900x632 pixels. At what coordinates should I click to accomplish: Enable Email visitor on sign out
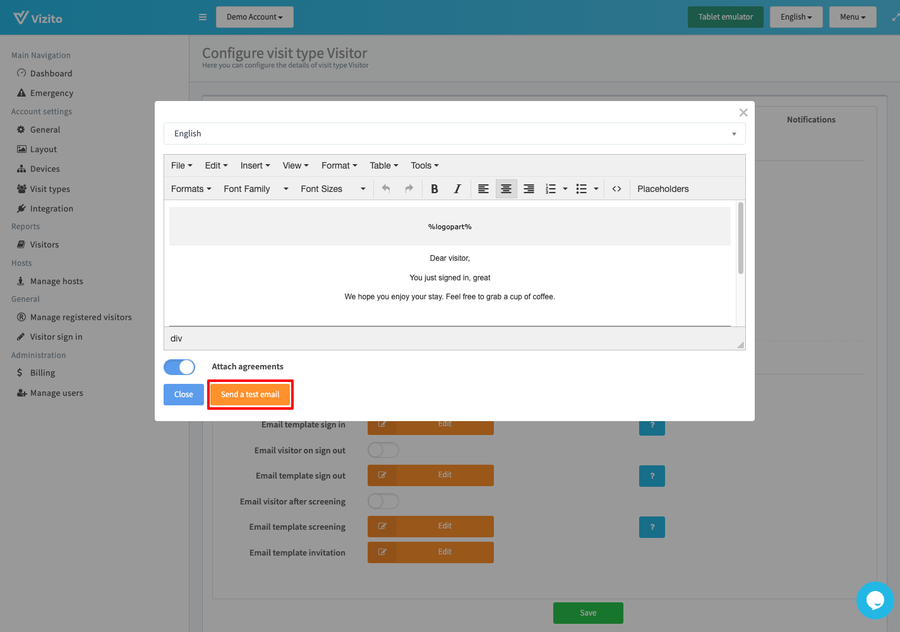(x=383, y=450)
